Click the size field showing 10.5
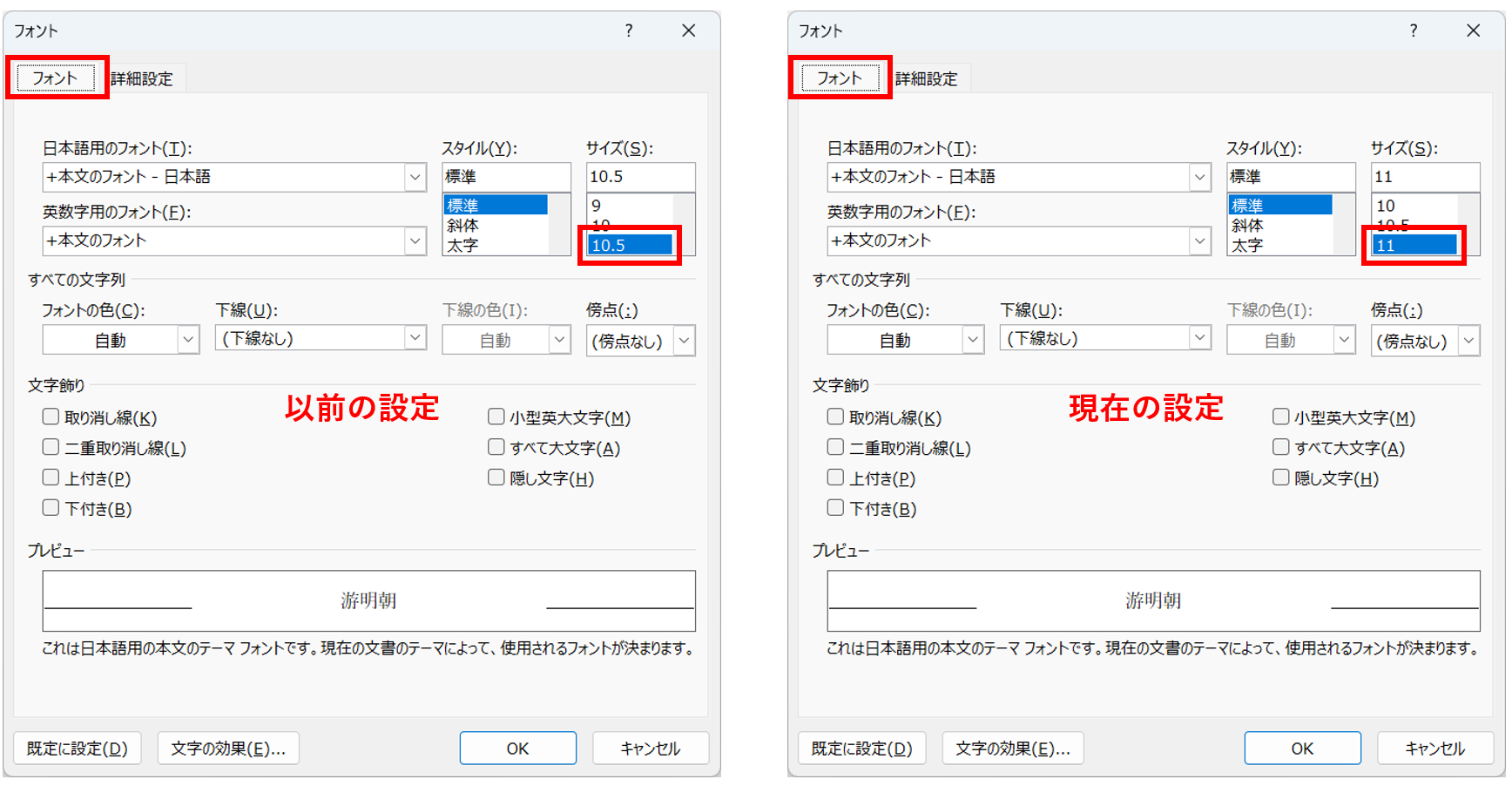Image resolution: width=1512 pixels, height=786 pixels. click(x=640, y=177)
